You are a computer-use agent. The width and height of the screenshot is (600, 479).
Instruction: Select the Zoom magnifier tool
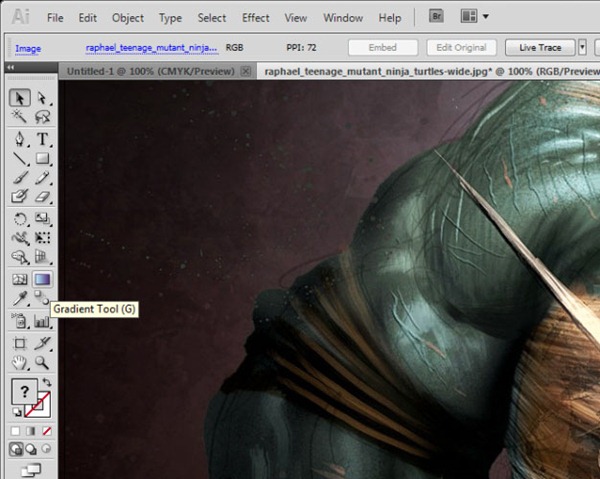coord(42,362)
